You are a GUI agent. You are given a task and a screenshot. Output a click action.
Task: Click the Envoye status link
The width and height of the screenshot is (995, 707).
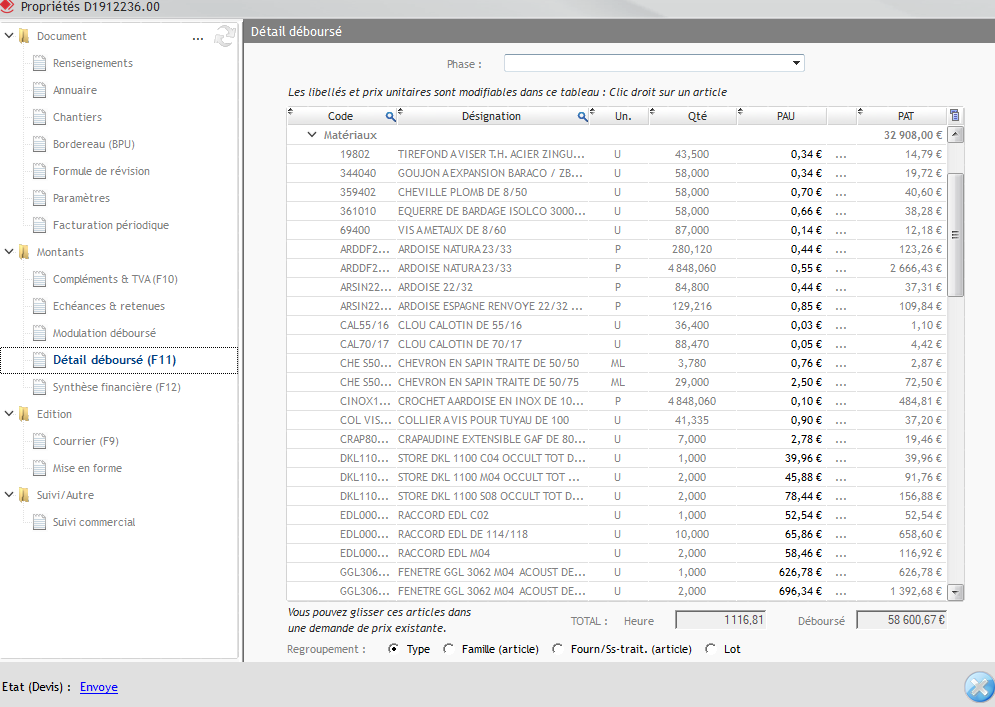[99, 687]
